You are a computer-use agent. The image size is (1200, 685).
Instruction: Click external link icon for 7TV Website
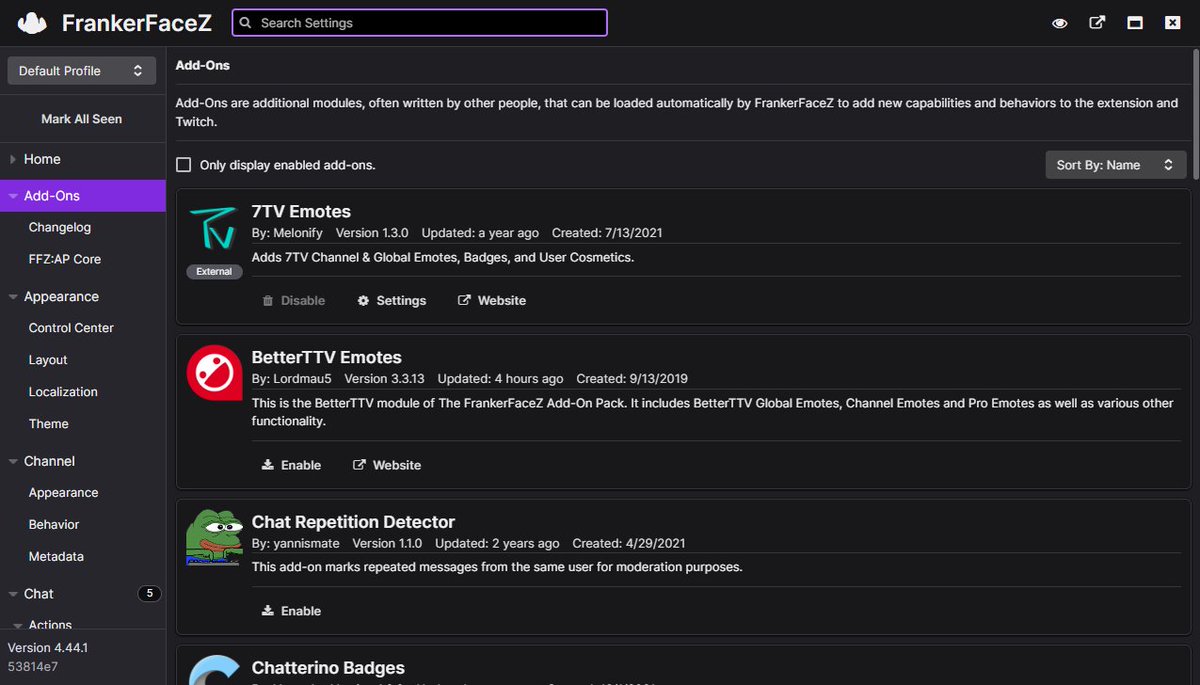(x=464, y=300)
